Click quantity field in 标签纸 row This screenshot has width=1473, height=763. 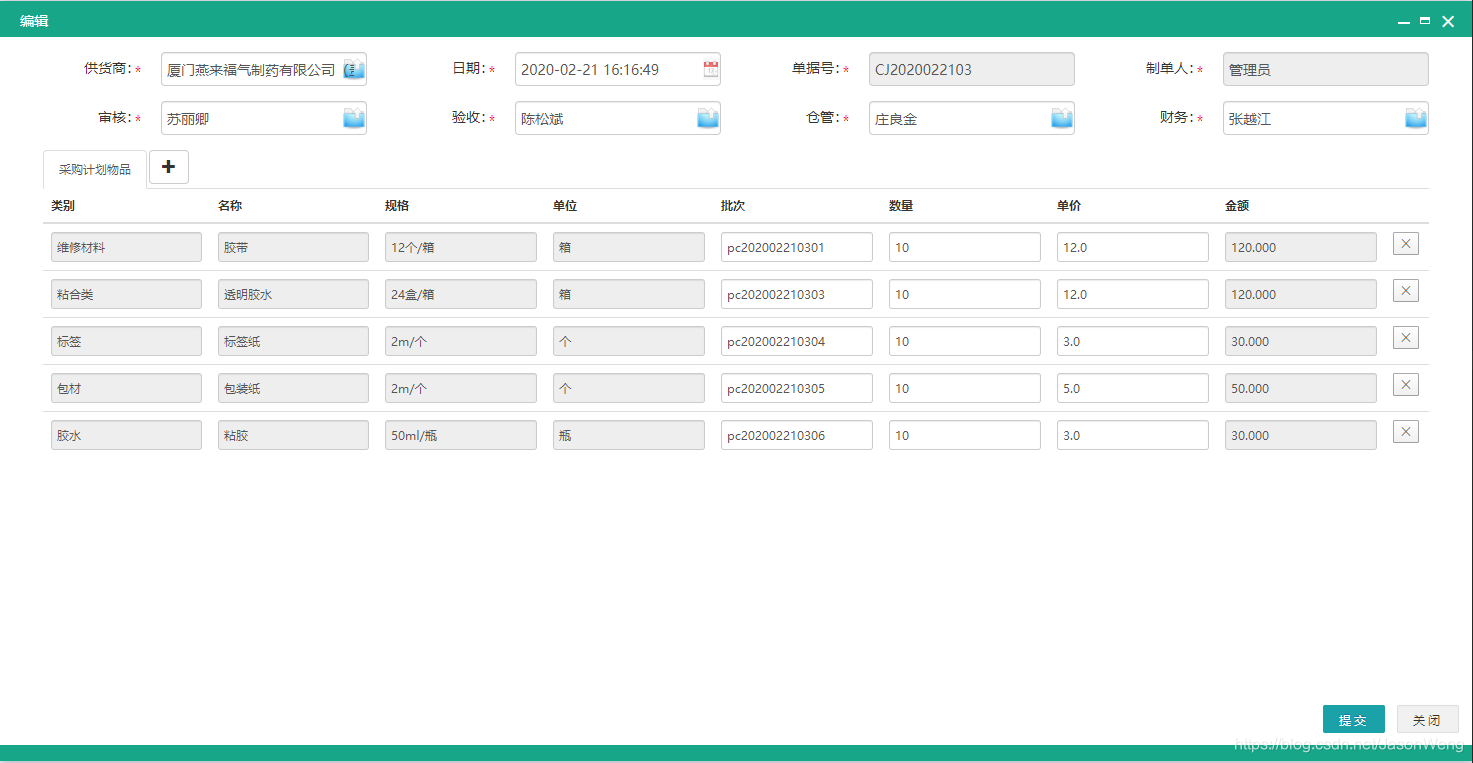[965, 341]
